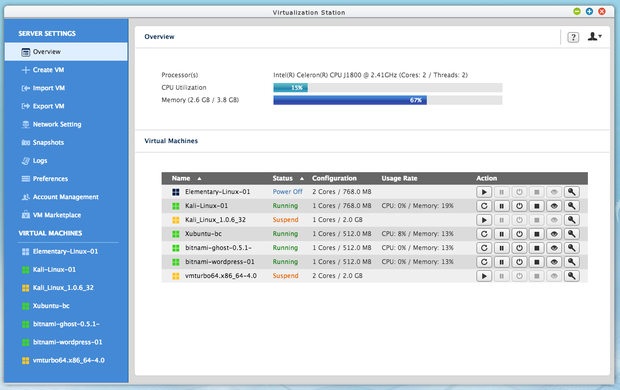Open settings wrench for bitnami-wordpress-01
Image resolution: width=620 pixels, height=390 pixels.
(571, 262)
